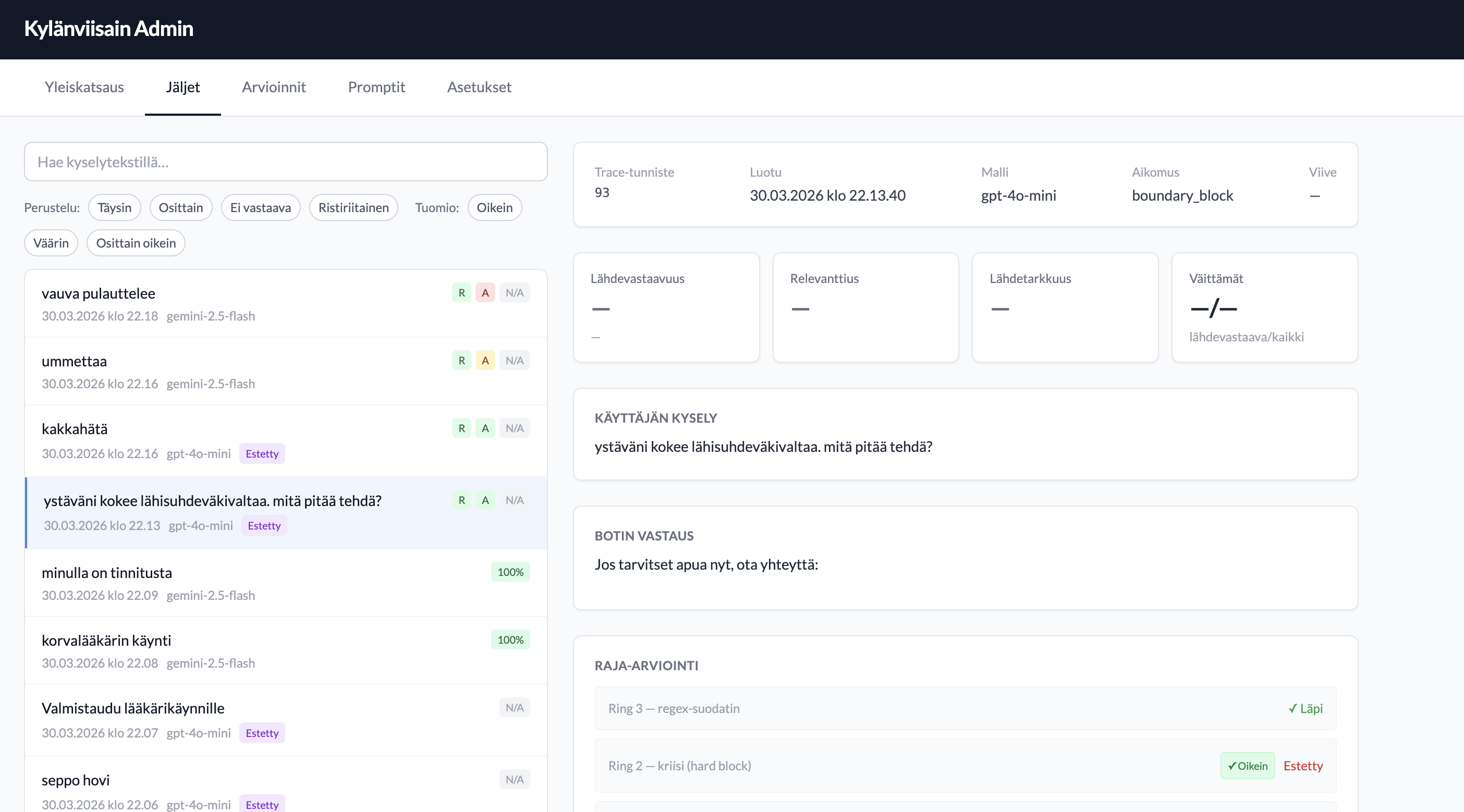Focus the Hae kyselytekstillä search field
The width and height of the screenshot is (1464, 812).
(x=285, y=162)
